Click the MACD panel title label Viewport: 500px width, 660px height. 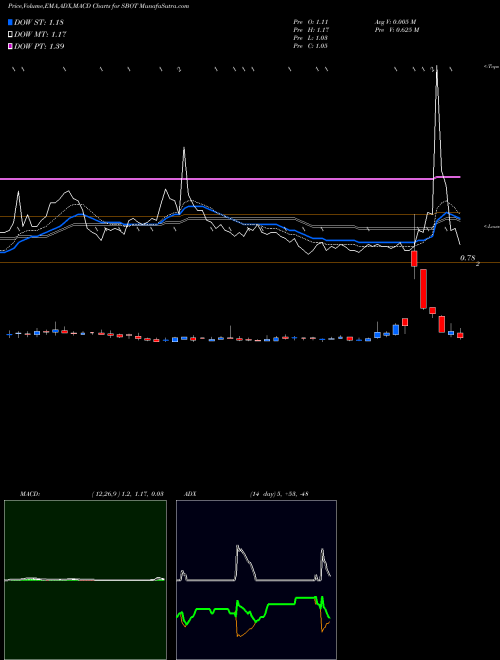click(30, 494)
